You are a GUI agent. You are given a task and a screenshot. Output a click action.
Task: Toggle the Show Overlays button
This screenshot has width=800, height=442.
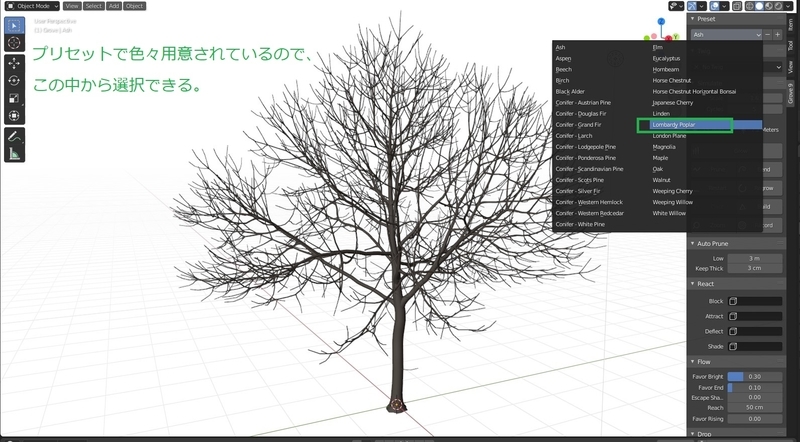pyautogui.click(x=715, y=6)
